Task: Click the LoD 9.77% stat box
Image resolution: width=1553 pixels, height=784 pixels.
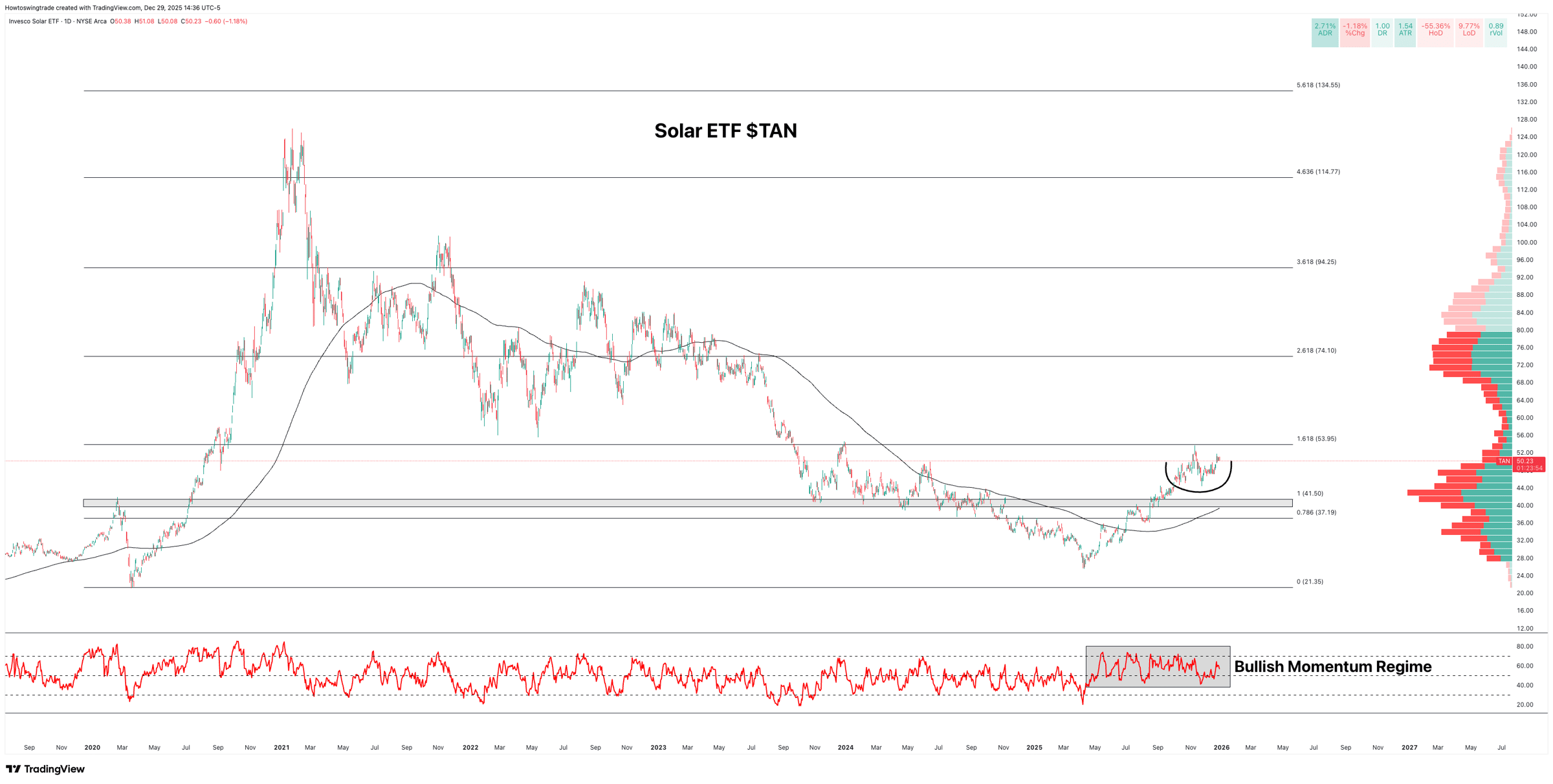Action: point(1468,30)
